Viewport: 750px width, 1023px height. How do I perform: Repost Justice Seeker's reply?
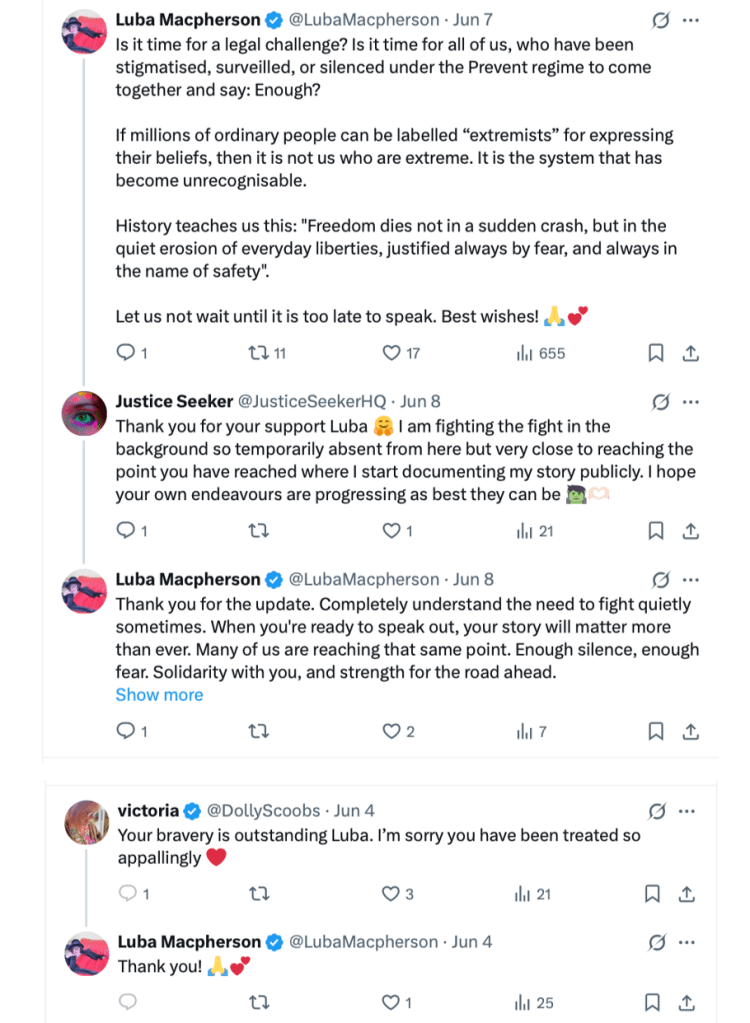258,532
